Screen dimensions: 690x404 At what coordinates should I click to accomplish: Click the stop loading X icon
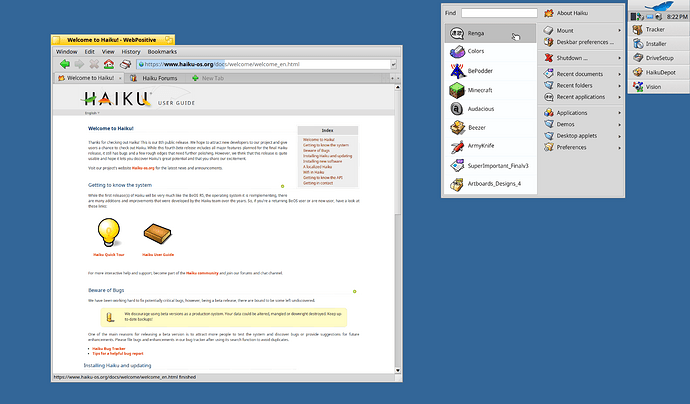pos(94,64)
